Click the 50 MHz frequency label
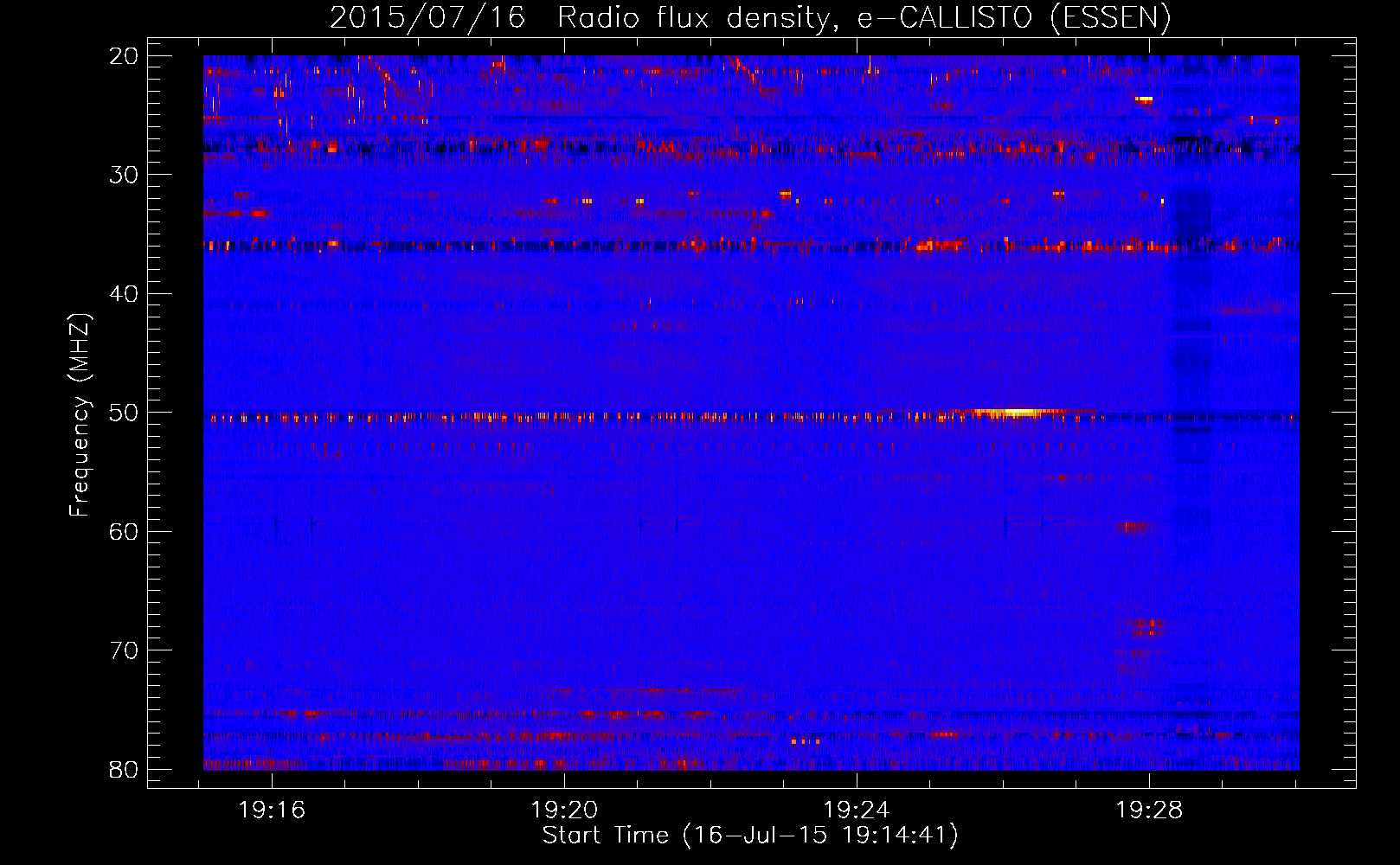This screenshot has width=1400, height=865. point(124,413)
